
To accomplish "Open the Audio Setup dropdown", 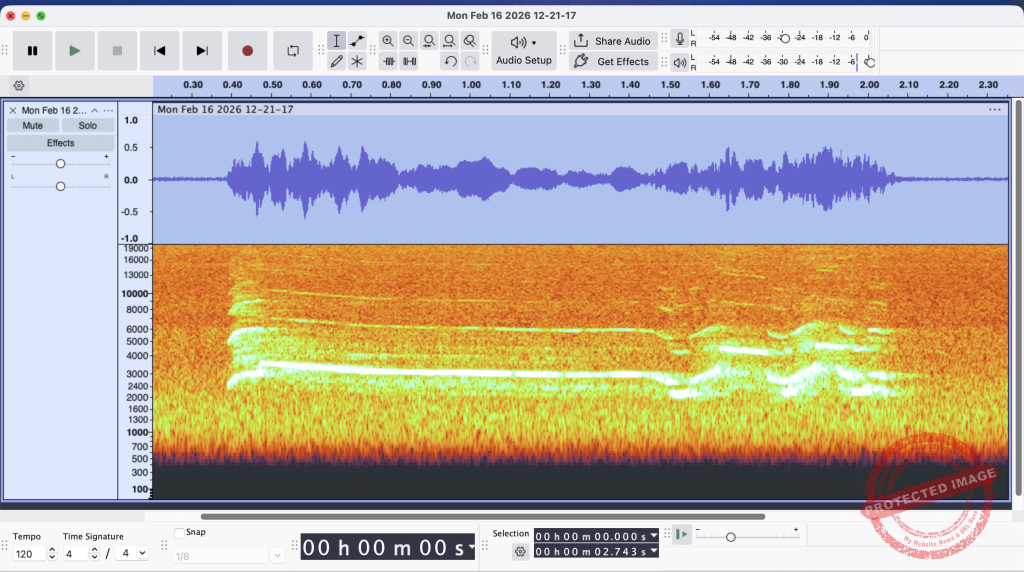I will point(524,50).
